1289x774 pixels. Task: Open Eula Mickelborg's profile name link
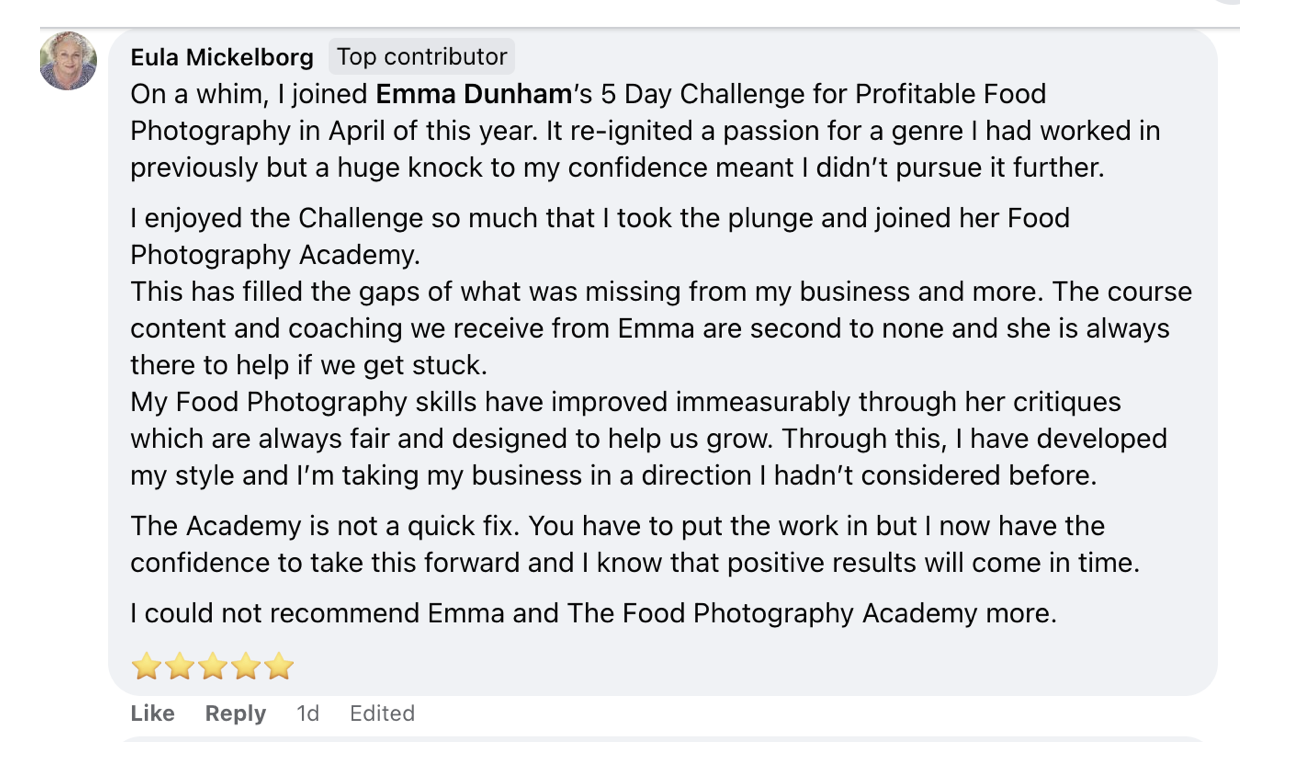221,57
